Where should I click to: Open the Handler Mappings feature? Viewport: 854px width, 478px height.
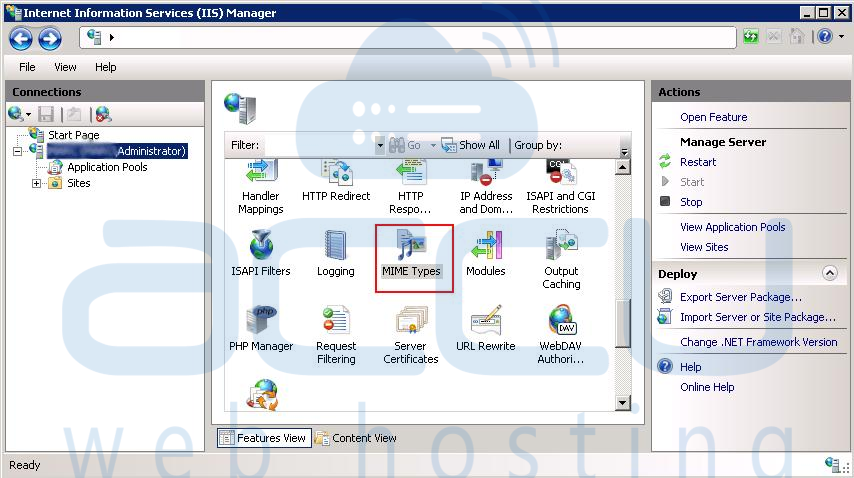(260, 187)
